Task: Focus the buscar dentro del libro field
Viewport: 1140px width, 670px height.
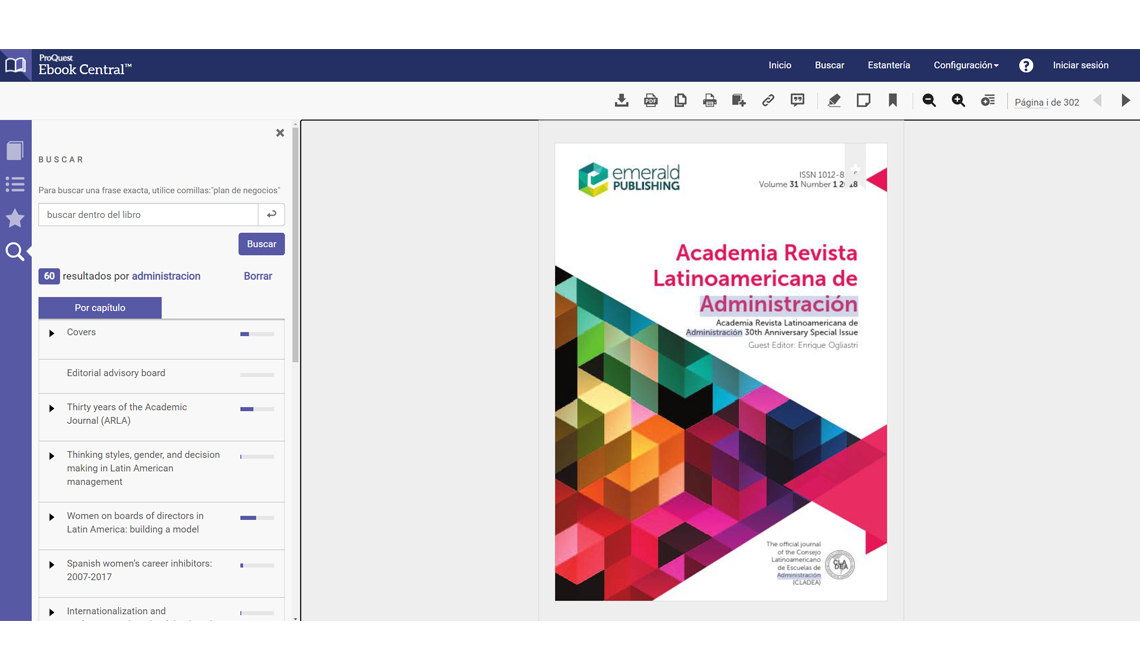Action: point(148,214)
